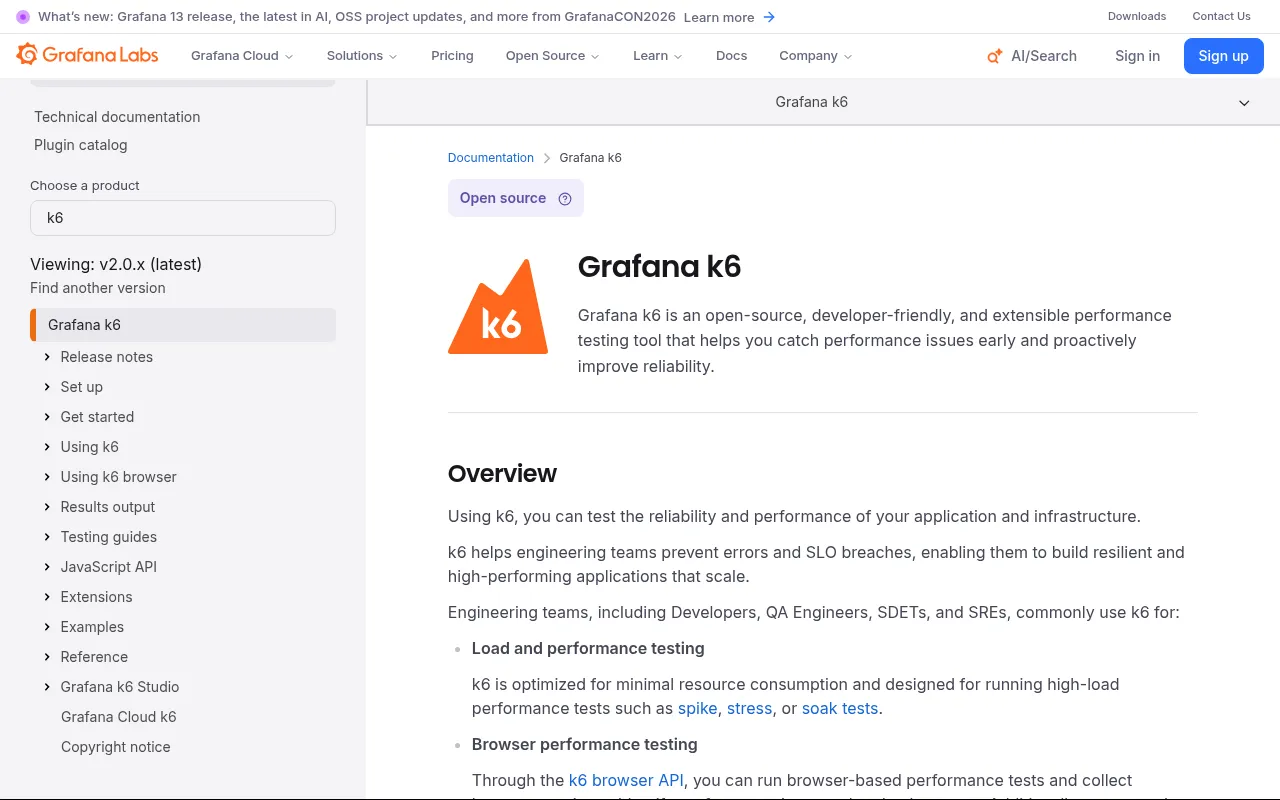Click the Grafana k6 breadcrumb text
The height and width of the screenshot is (800, 1280).
coord(591,158)
